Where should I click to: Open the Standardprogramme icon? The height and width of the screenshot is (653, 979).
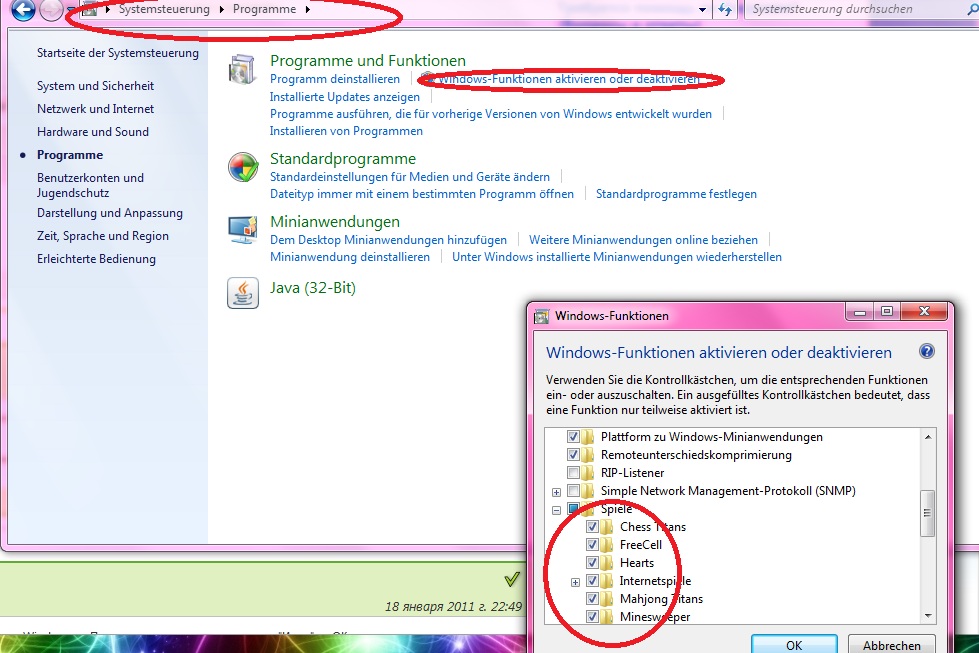[243, 168]
